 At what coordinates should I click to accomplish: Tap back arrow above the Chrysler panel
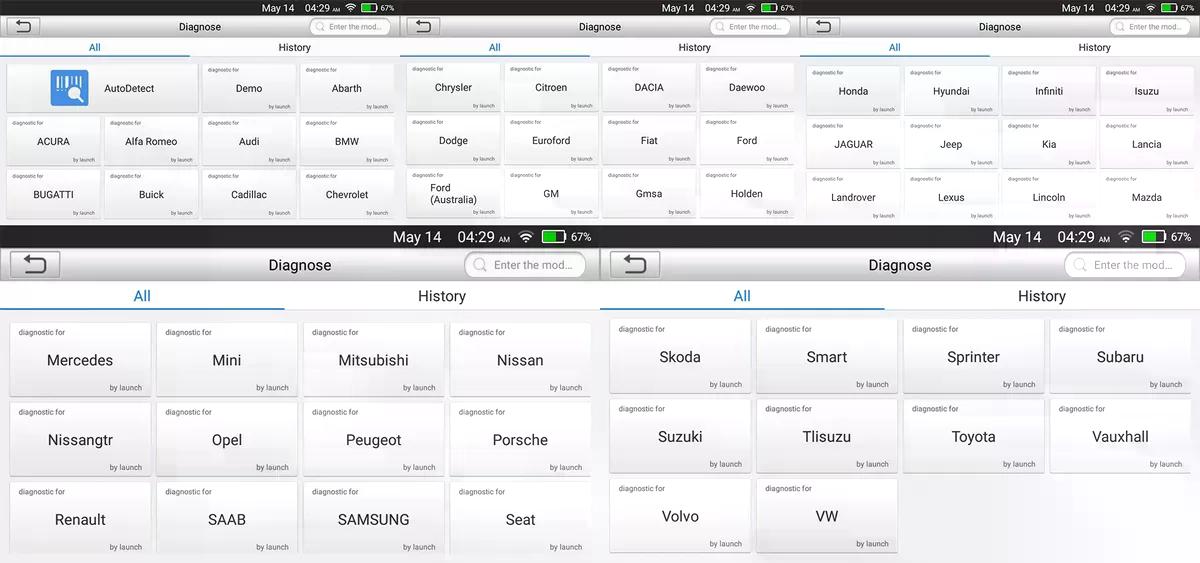point(422,26)
